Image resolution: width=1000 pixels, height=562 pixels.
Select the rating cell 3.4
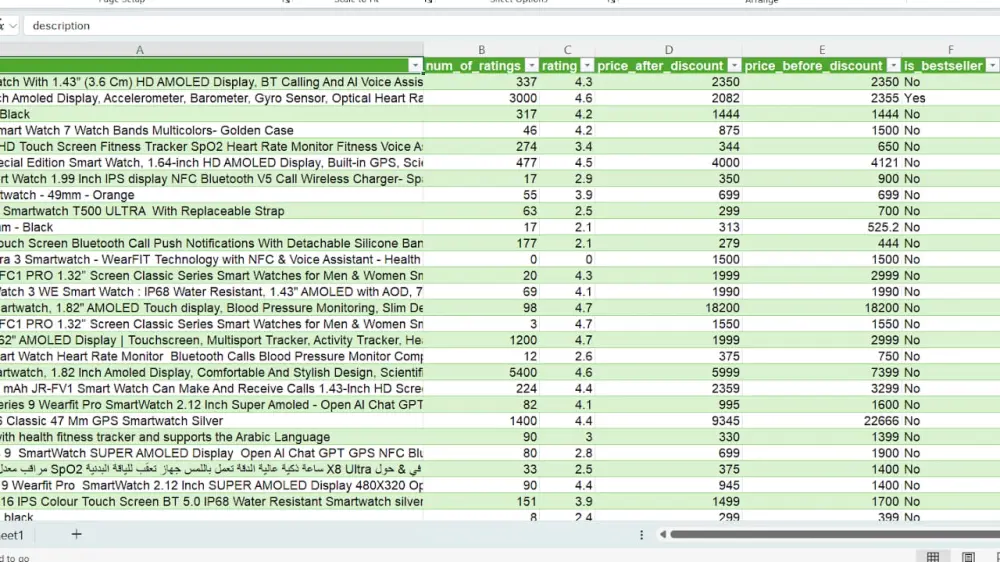[x=567, y=147]
